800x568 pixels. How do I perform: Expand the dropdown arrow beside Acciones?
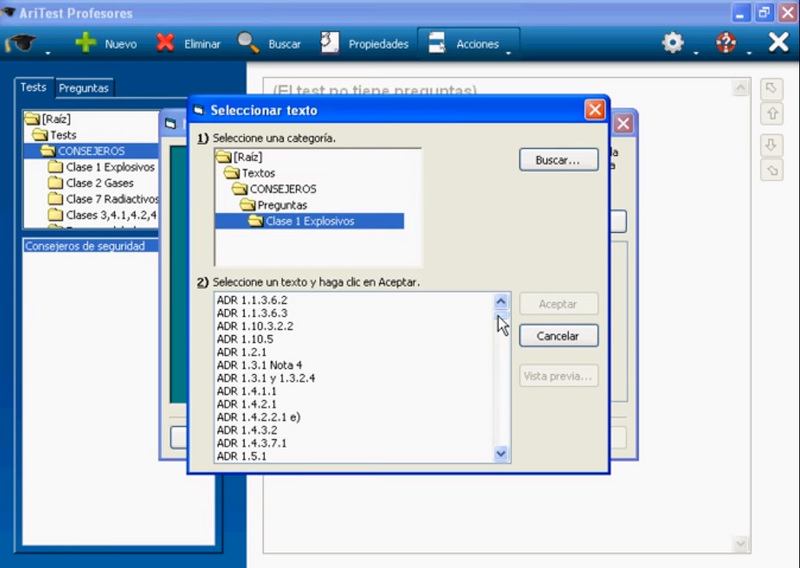(x=508, y=53)
